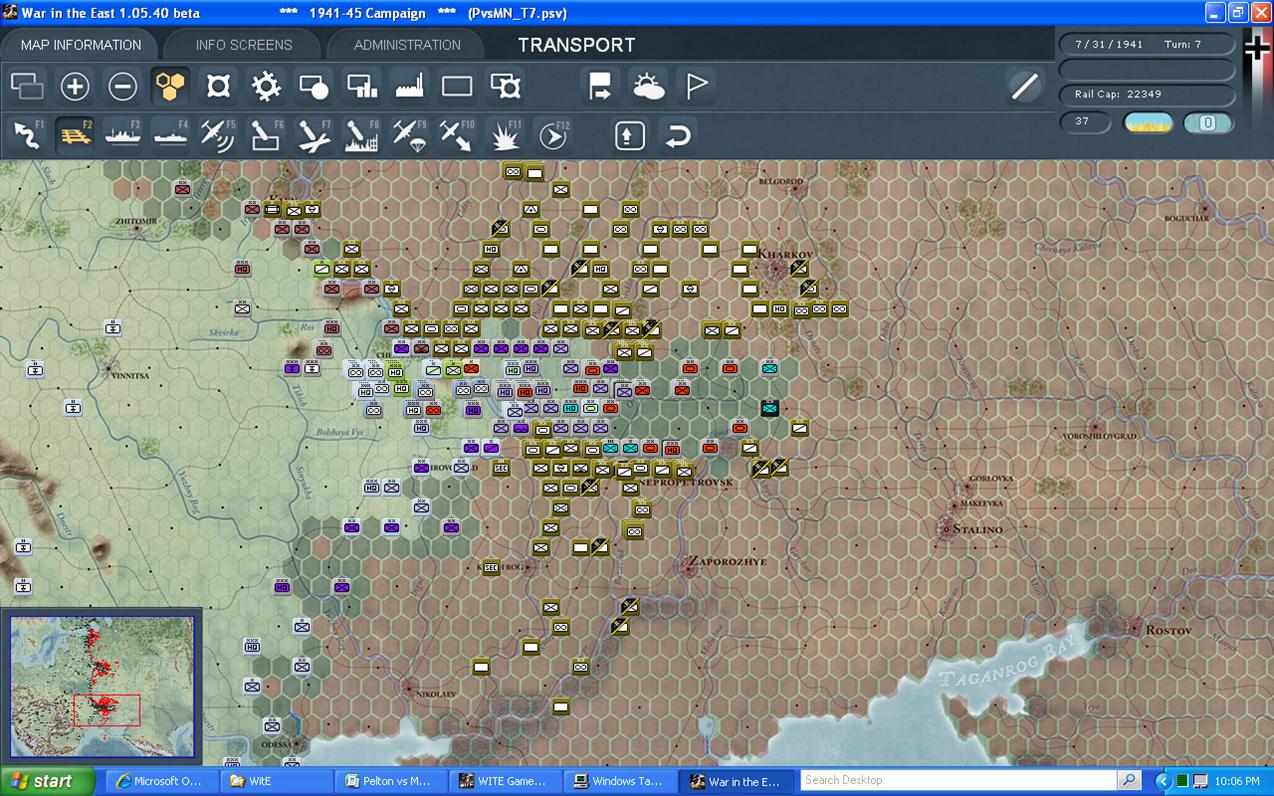
Task: Click the Vinnitsa city label
Action: pyautogui.click(x=128, y=376)
